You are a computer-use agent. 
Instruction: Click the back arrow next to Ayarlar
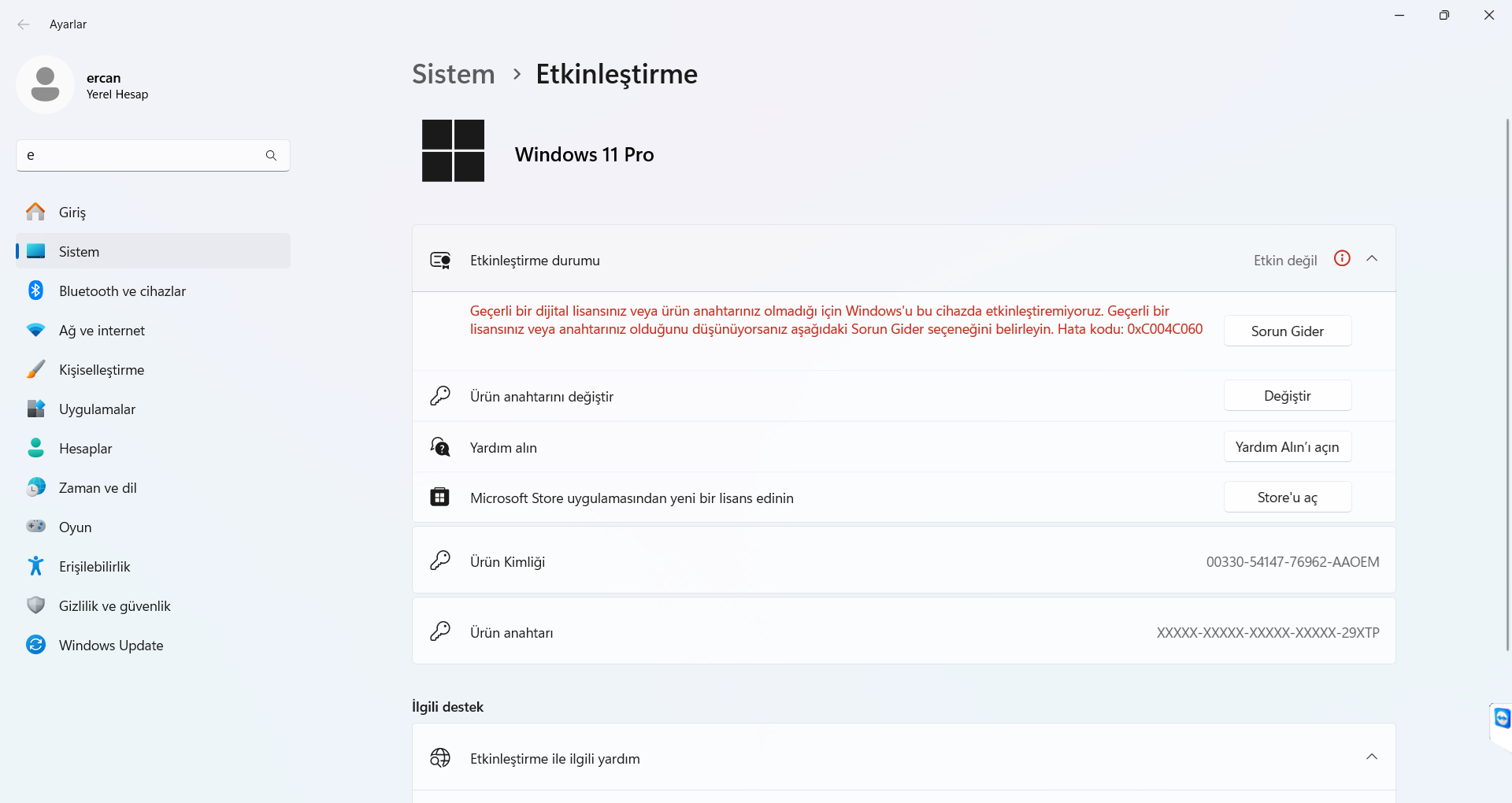[24, 24]
